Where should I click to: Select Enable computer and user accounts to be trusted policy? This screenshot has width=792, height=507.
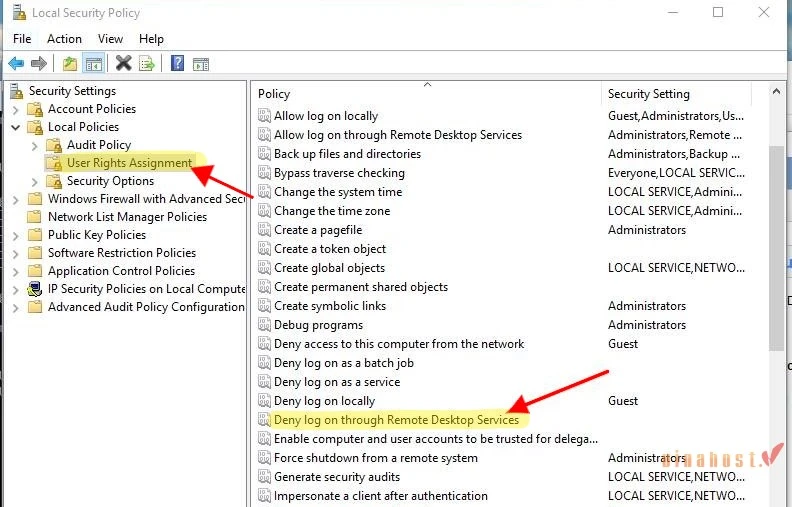click(436, 439)
